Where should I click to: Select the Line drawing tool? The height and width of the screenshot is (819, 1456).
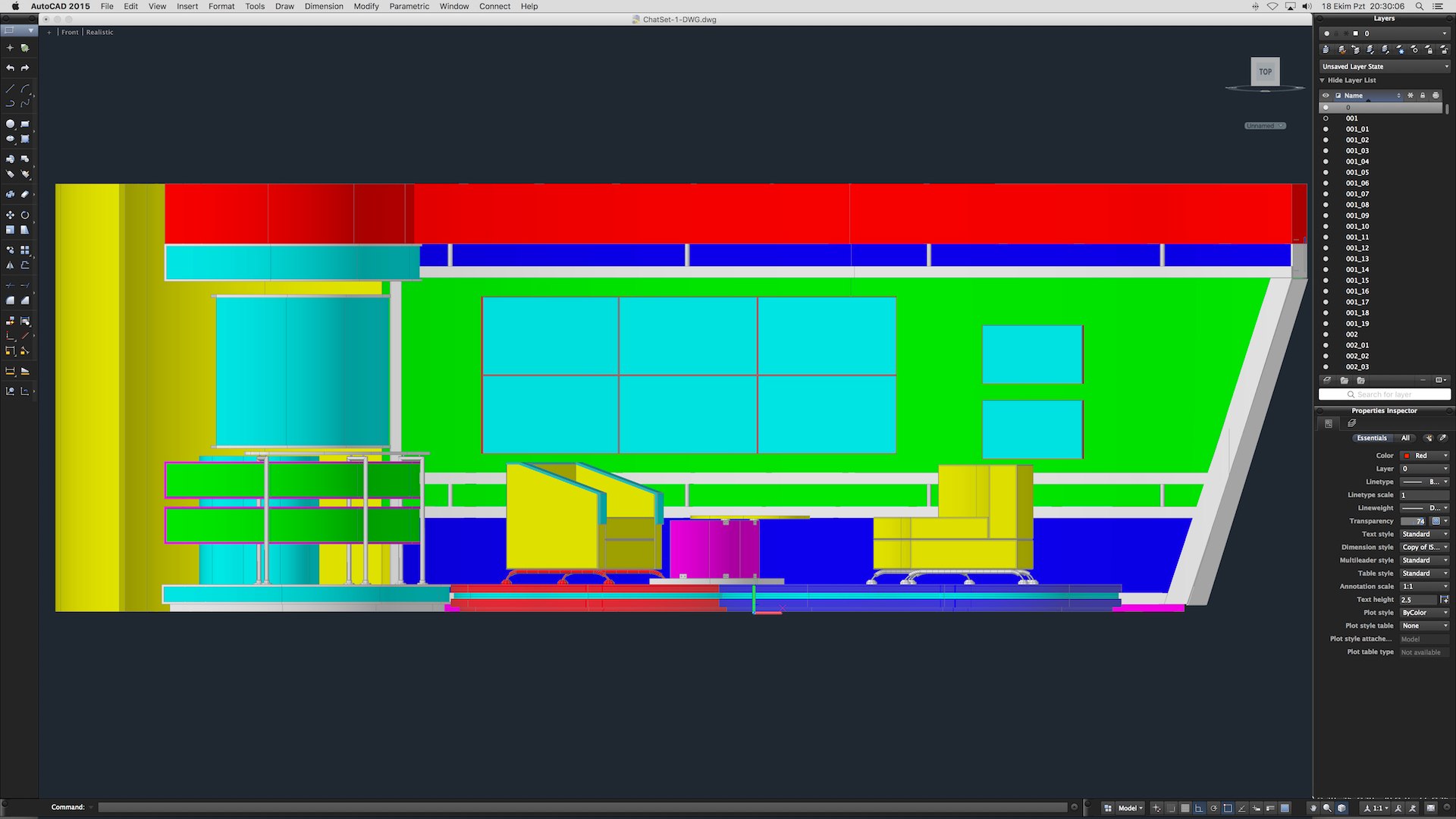(10, 89)
